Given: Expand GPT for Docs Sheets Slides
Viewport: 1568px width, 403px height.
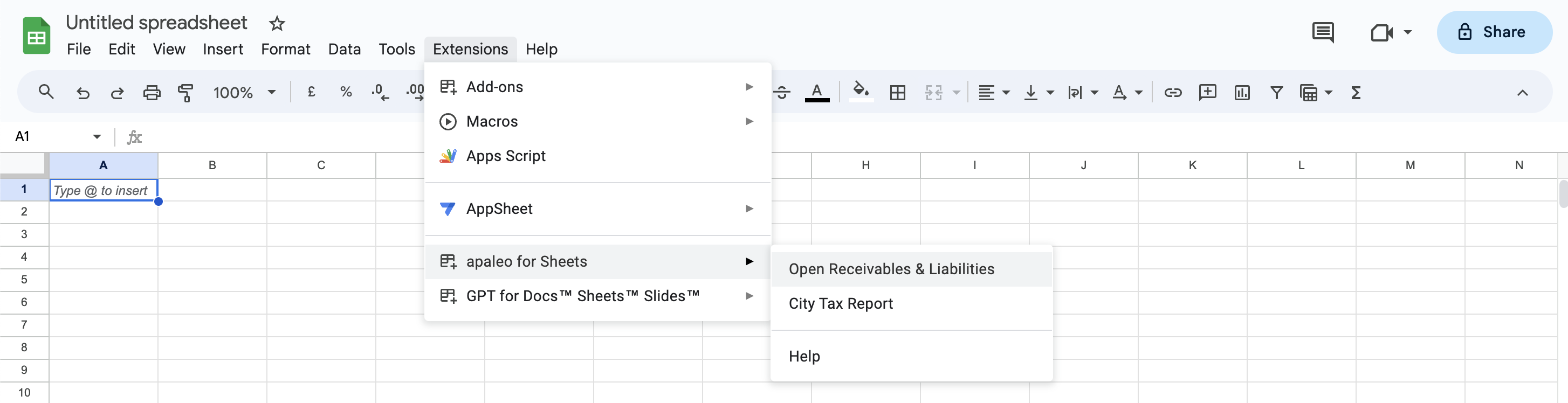Looking at the screenshot, I should tap(597, 297).
